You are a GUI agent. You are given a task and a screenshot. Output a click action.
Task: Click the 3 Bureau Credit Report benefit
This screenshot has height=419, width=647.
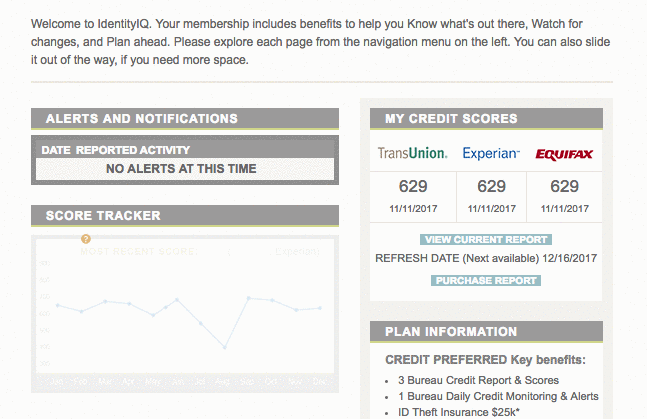[x=478, y=380]
